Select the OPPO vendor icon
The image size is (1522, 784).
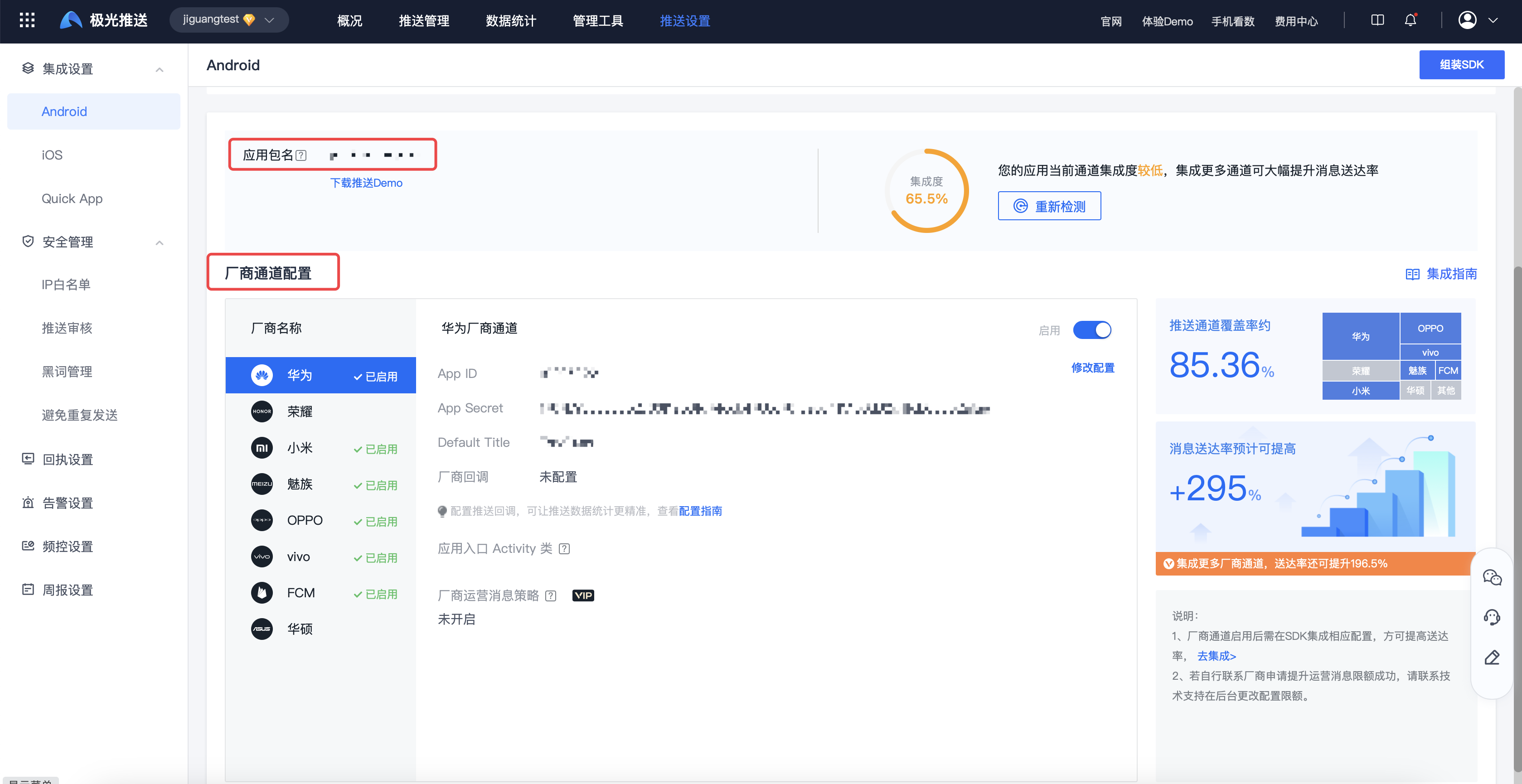tap(262, 520)
